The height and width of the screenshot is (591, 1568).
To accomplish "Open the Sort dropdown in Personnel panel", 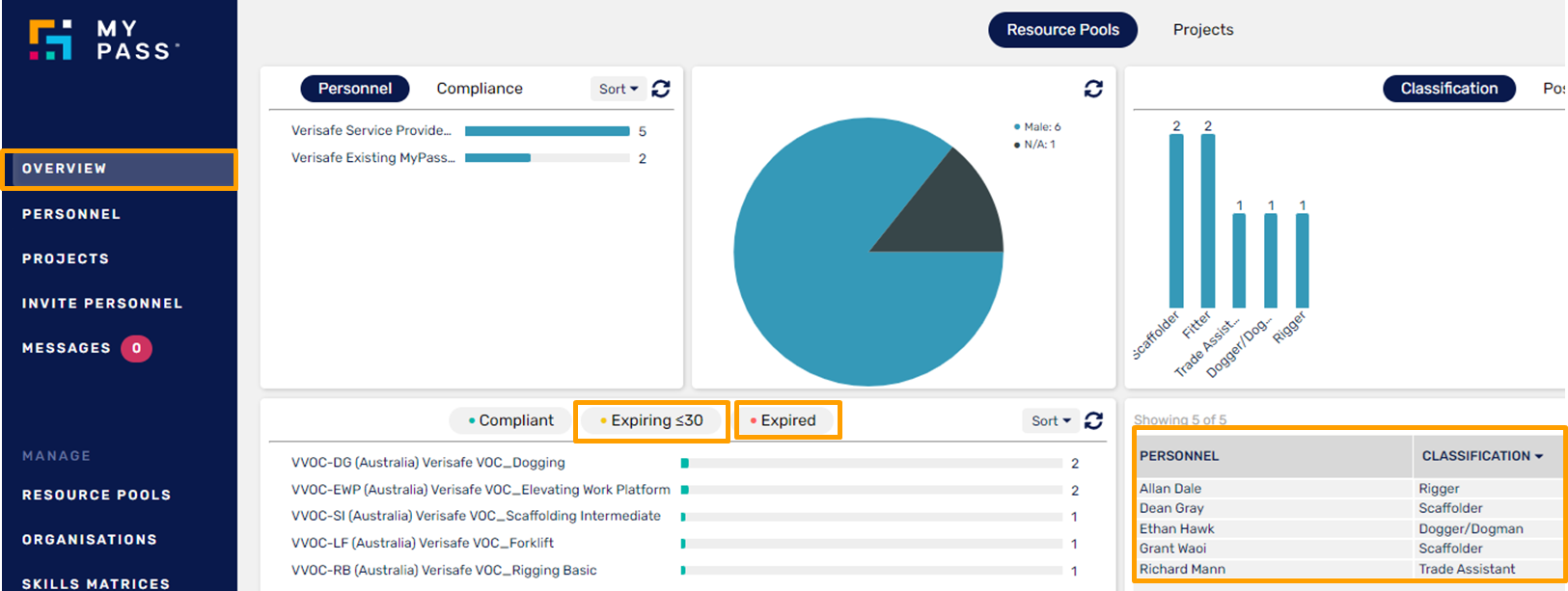I will (618, 89).
